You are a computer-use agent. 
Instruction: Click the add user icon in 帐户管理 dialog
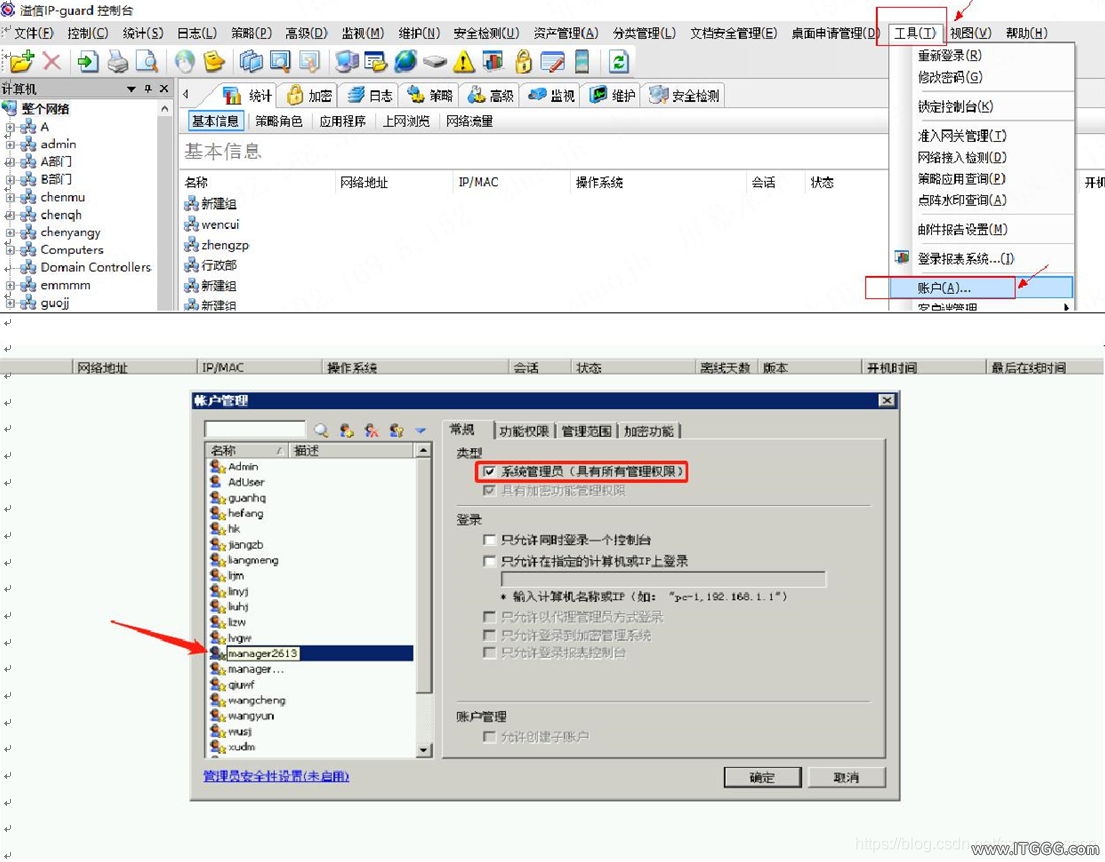[346, 430]
